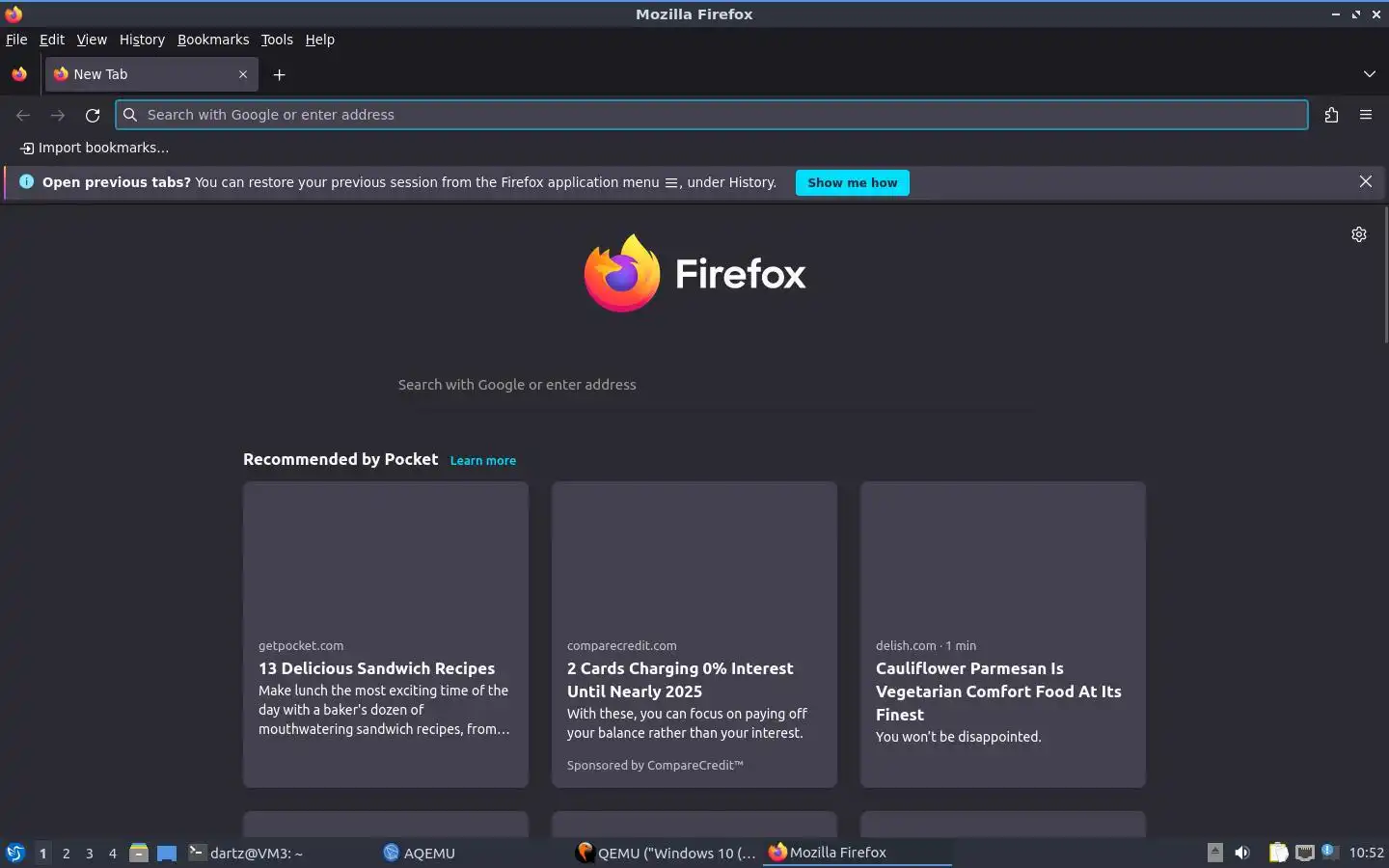The height and width of the screenshot is (868, 1389).
Task: Click the blue desktop launcher icon on taskbar
Action: tap(167, 853)
